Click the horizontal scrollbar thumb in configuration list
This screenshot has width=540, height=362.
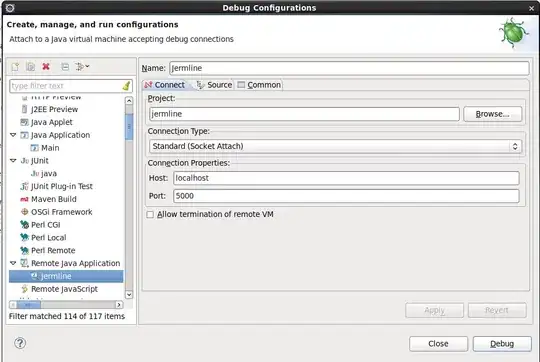(x=29, y=305)
